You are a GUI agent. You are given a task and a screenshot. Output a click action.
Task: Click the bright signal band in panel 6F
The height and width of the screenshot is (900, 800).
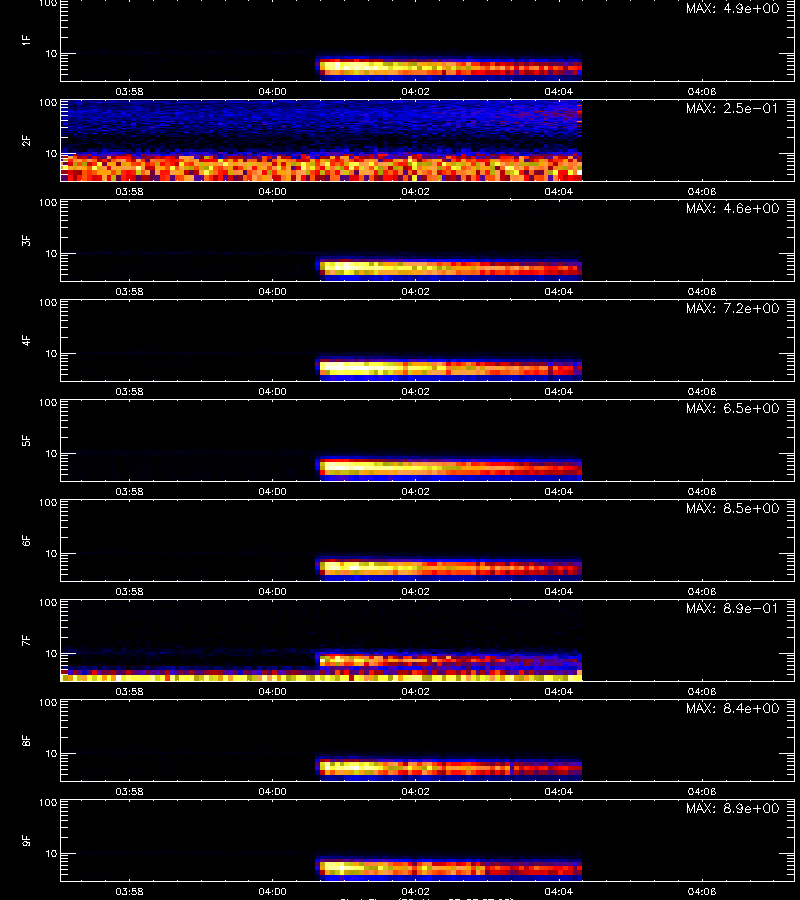(449, 568)
